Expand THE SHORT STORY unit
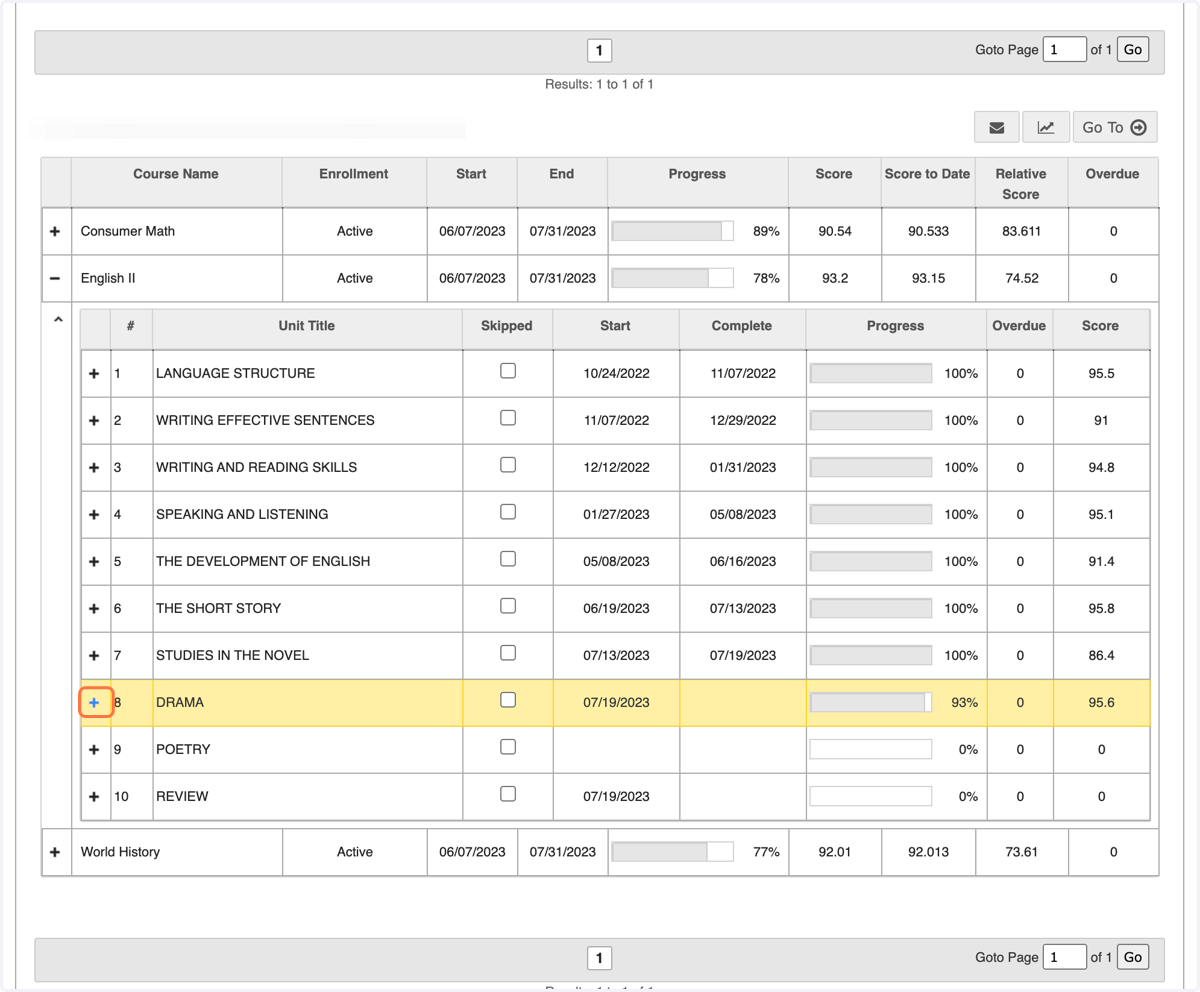This screenshot has width=1200, height=992. point(94,608)
